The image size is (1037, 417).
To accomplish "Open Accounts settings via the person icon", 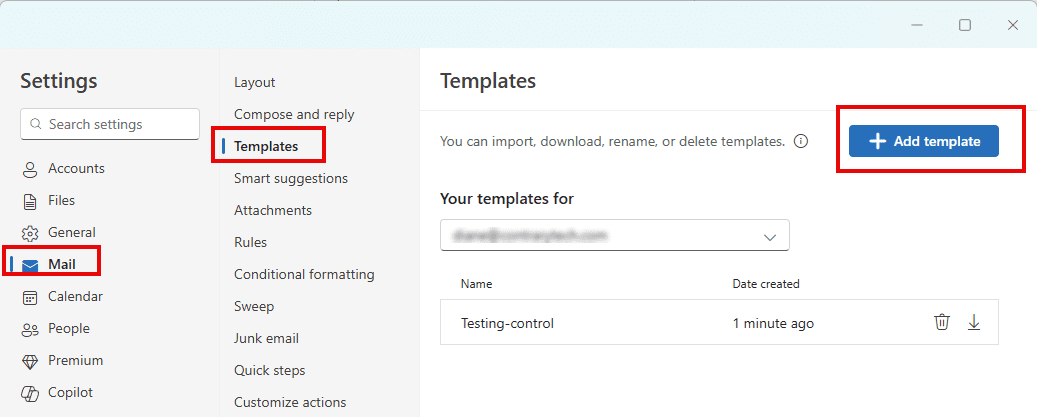I will tap(30, 169).
